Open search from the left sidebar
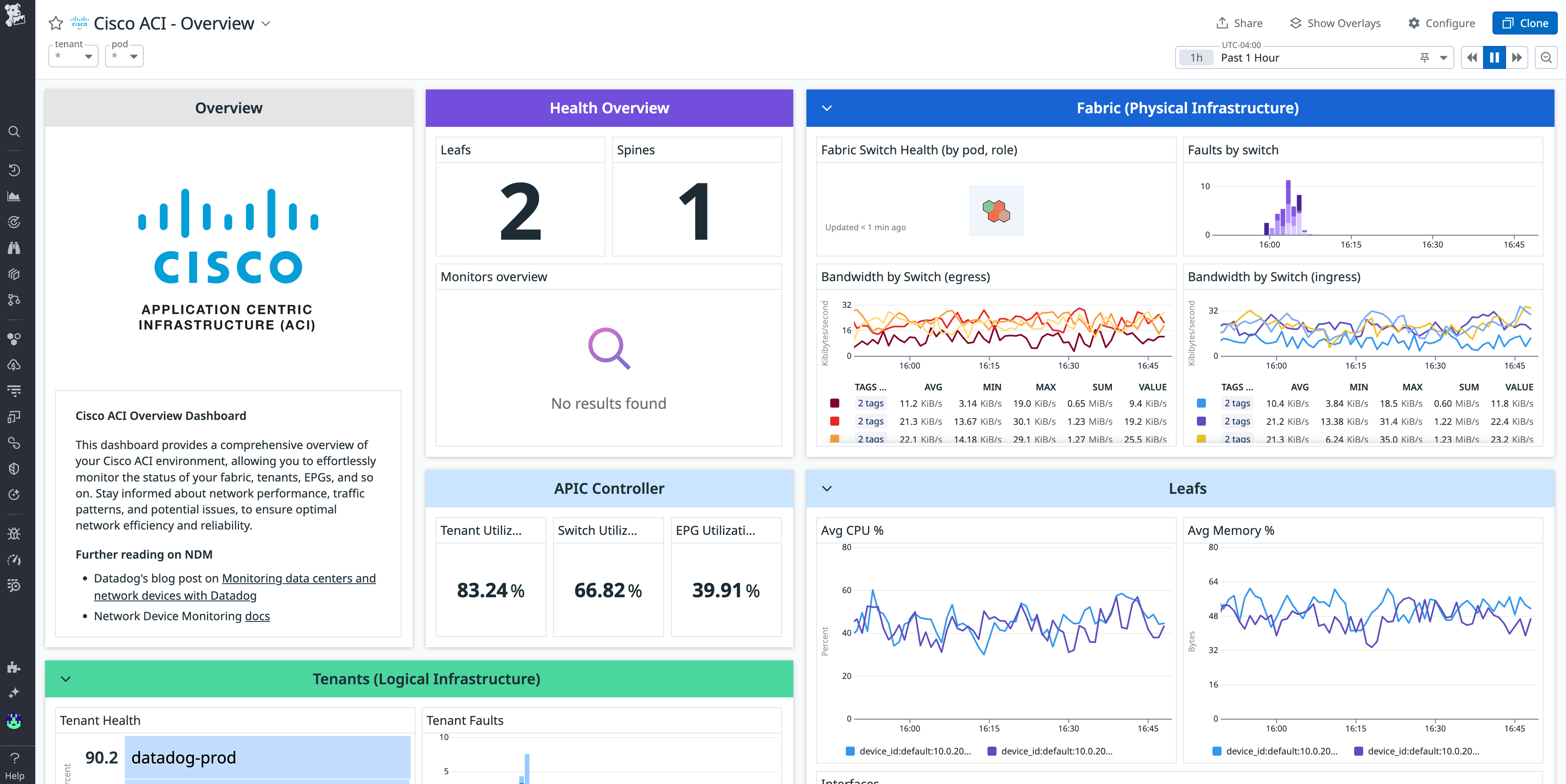Viewport: 1566px width, 784px height. coord(14,132)
